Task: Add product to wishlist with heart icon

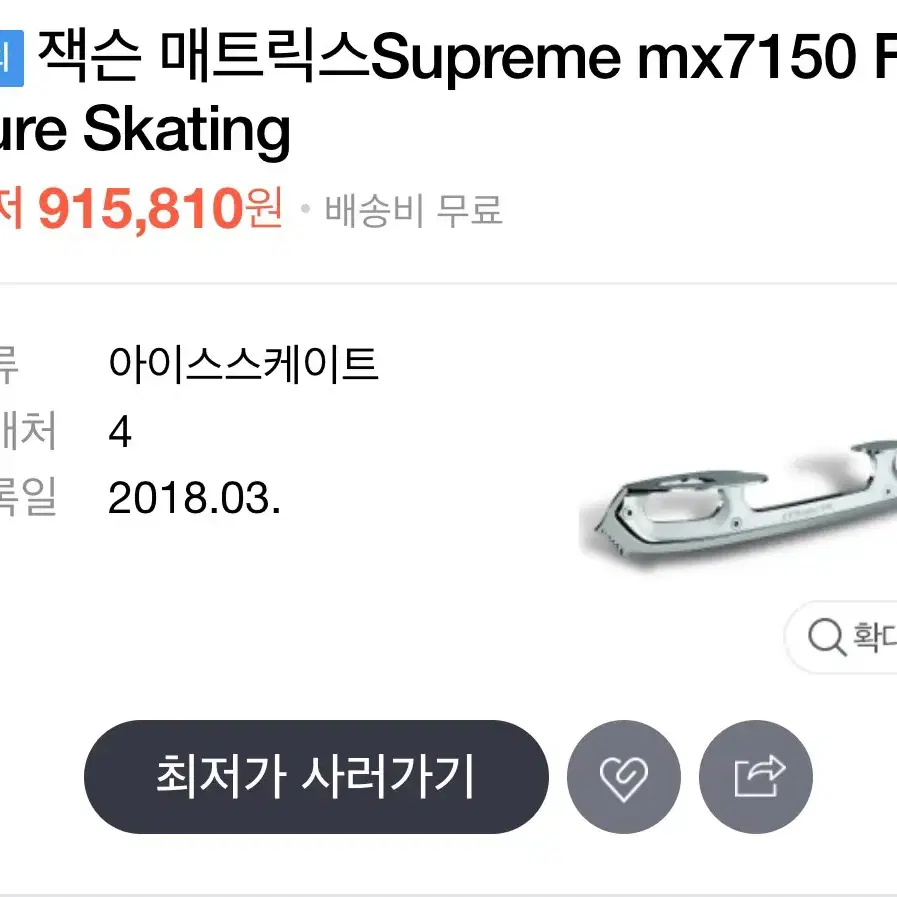Action: point(624,776)
